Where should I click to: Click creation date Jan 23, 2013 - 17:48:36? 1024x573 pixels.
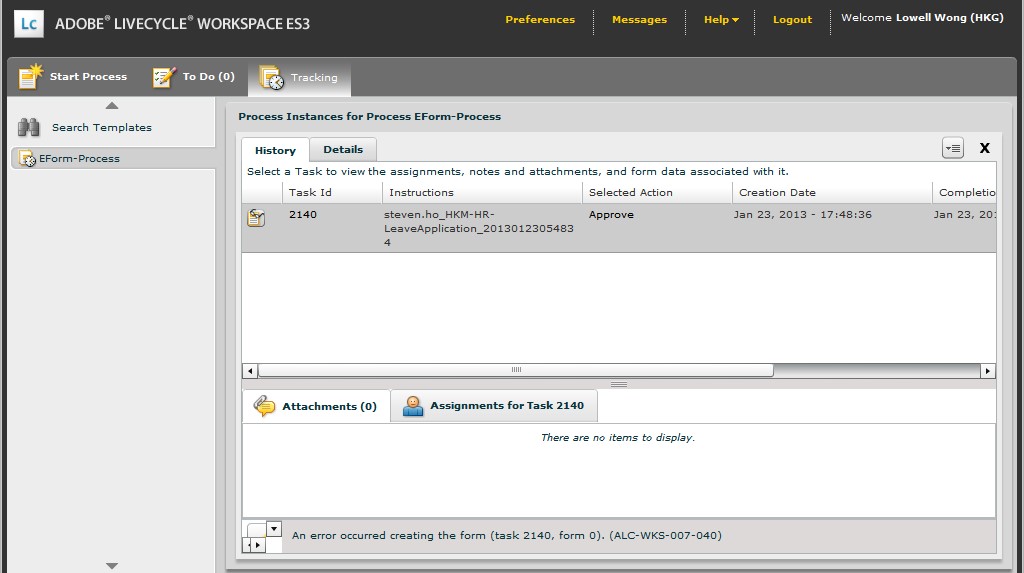tap(803, 214)
